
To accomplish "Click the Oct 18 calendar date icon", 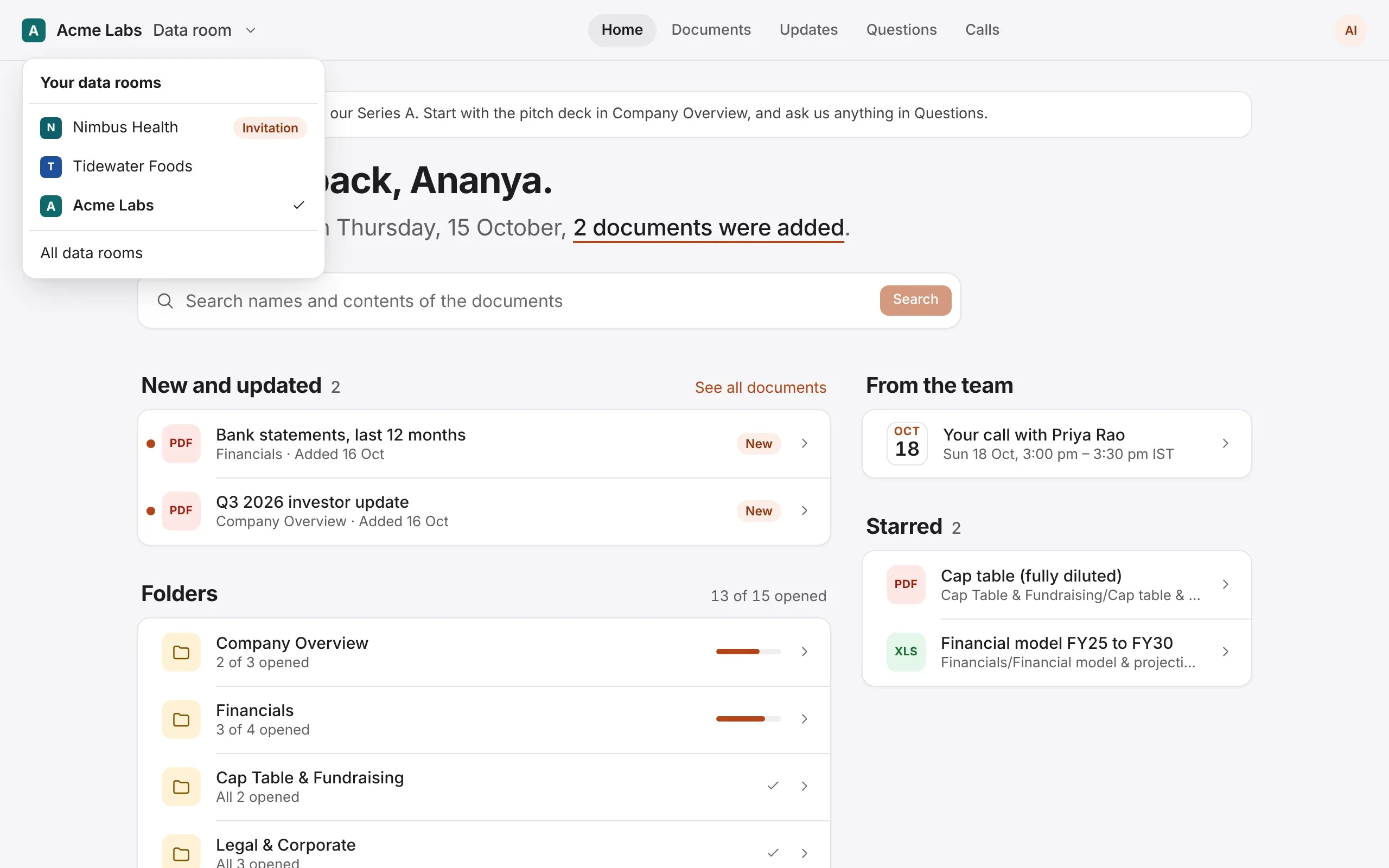I will click(x=907, y=443).
